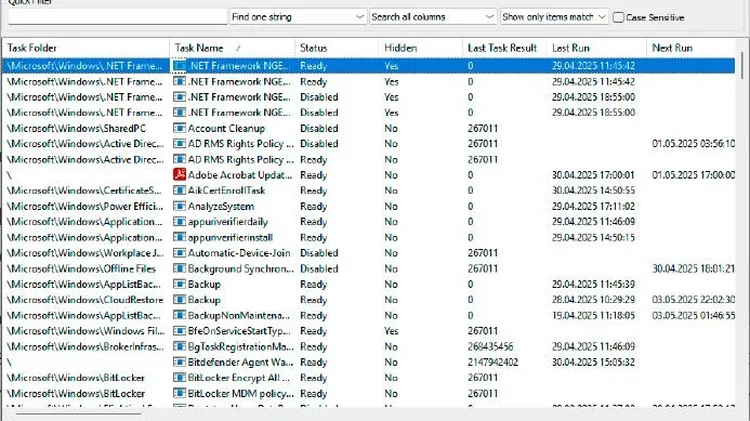750x421 pixels.
Task: Click icon of the Disabled AD RMS Rights Policy task
Action: [x=179, y=144]
